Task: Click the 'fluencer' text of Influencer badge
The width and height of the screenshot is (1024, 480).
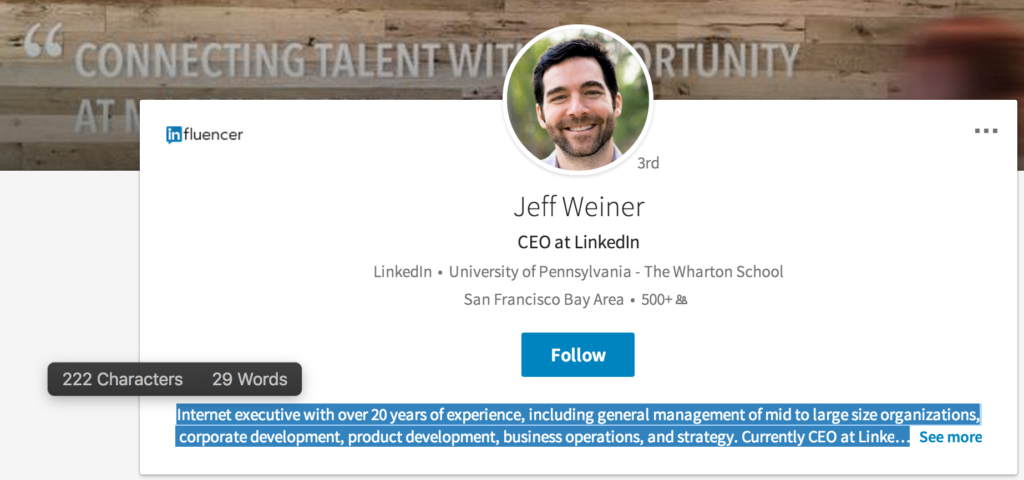Action: [213, 134]
